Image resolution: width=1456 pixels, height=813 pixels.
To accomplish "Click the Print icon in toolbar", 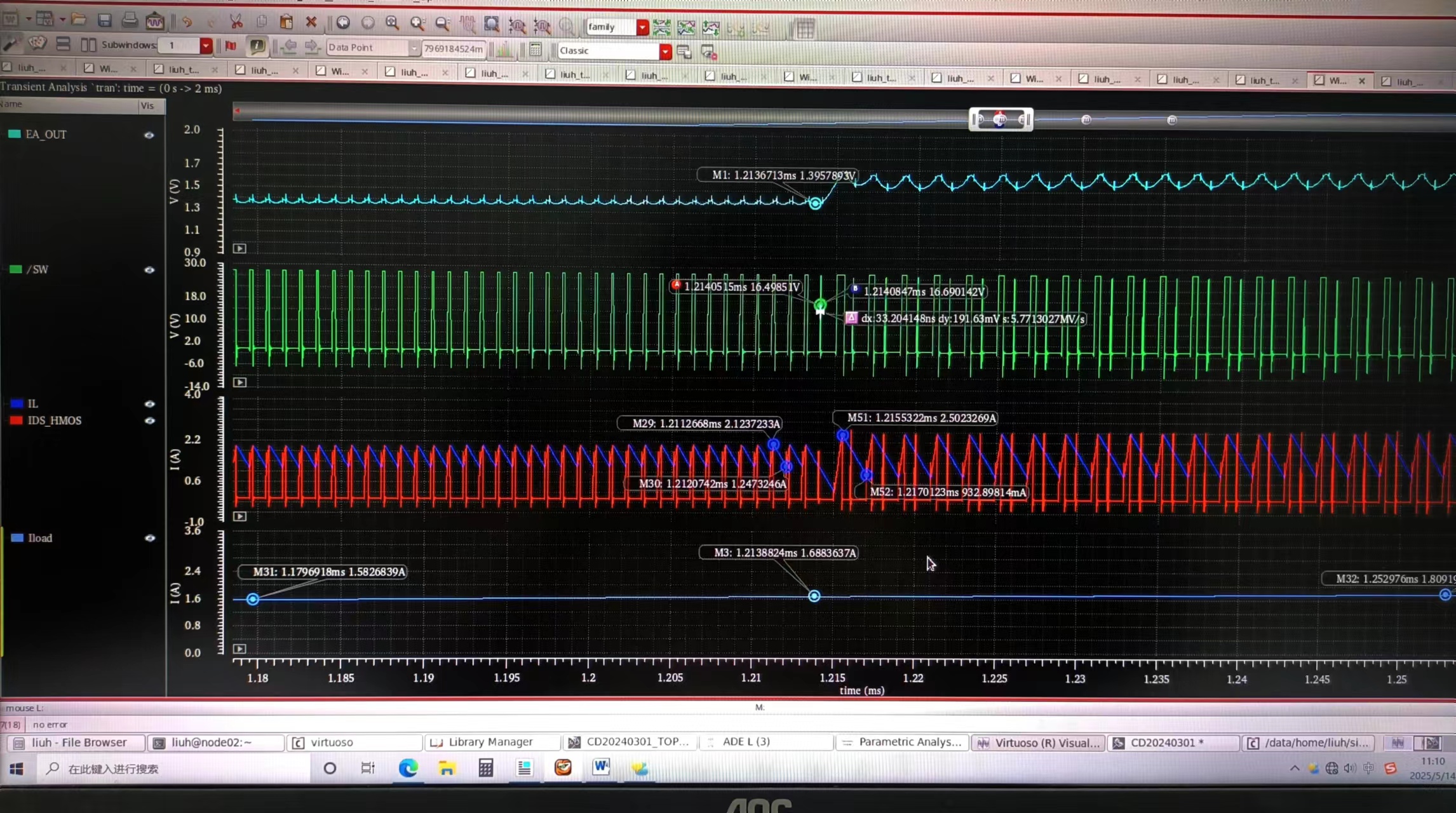I will pos(130,21).
